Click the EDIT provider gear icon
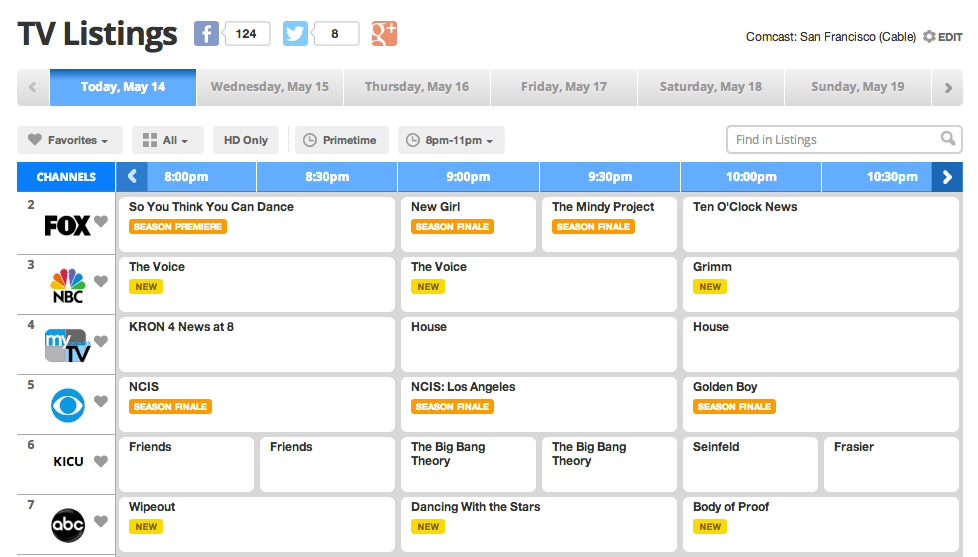Image resolution: width=978 pixels, height=557 pixels. coord(929,37)
